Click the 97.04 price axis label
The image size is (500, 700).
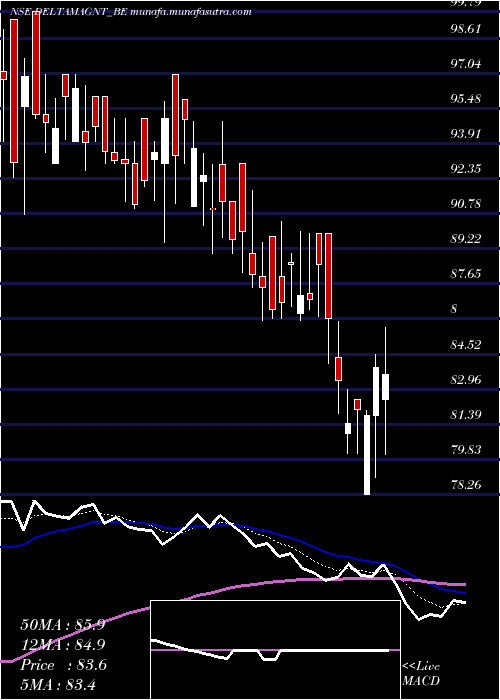pos(466,64)
